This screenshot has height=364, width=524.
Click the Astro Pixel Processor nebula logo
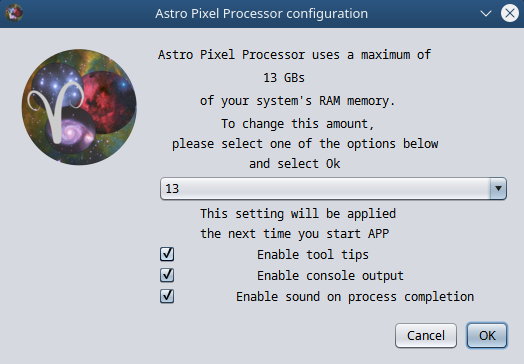79,107
